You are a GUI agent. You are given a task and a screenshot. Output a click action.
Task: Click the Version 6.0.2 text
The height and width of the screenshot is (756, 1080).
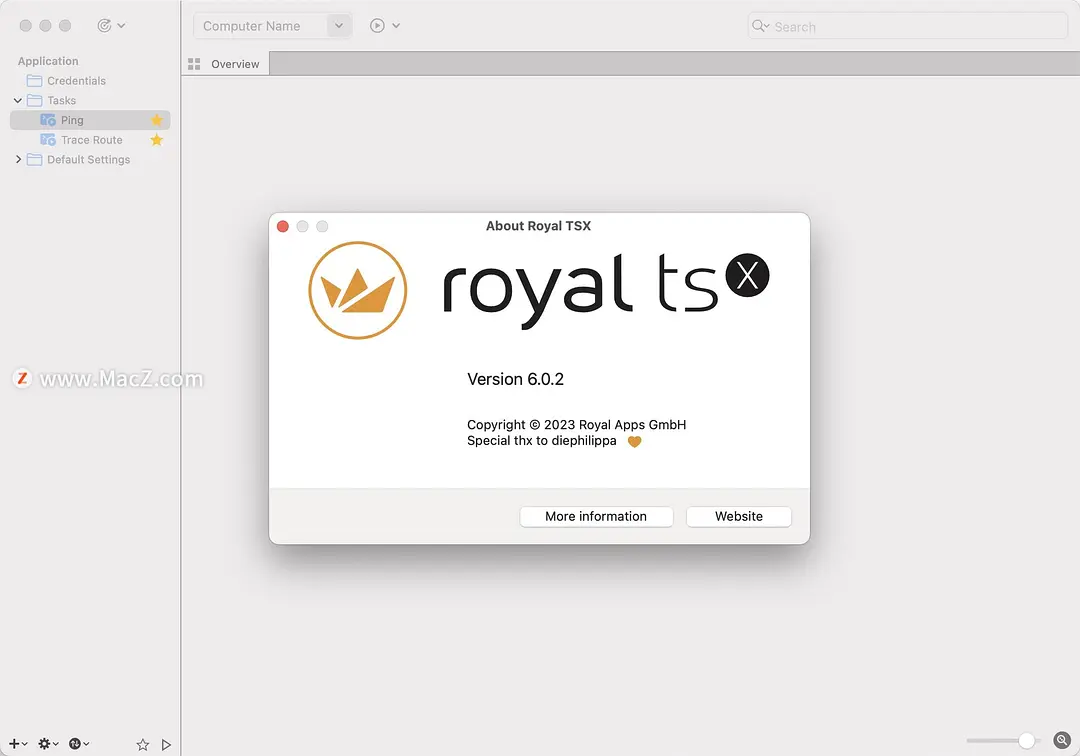coord(515,379)
